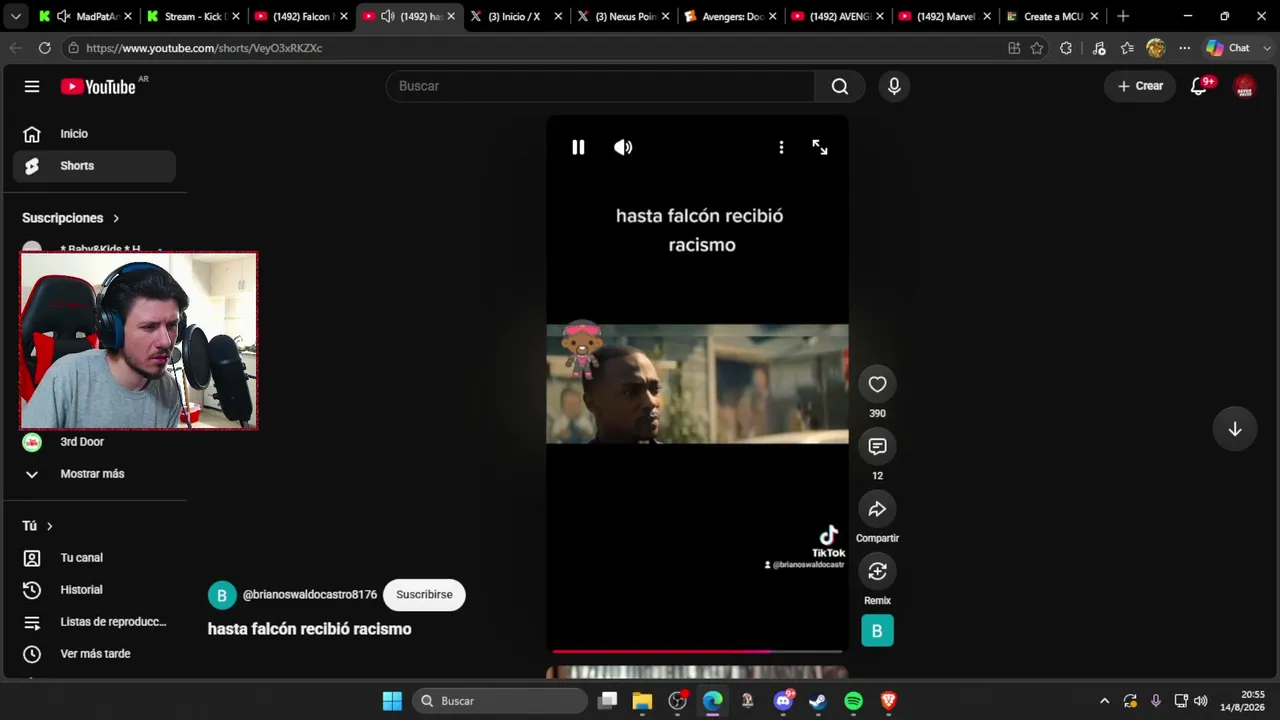Open Ver más tarde in the sidebar
1280x720 pixels.
point(94,654)
